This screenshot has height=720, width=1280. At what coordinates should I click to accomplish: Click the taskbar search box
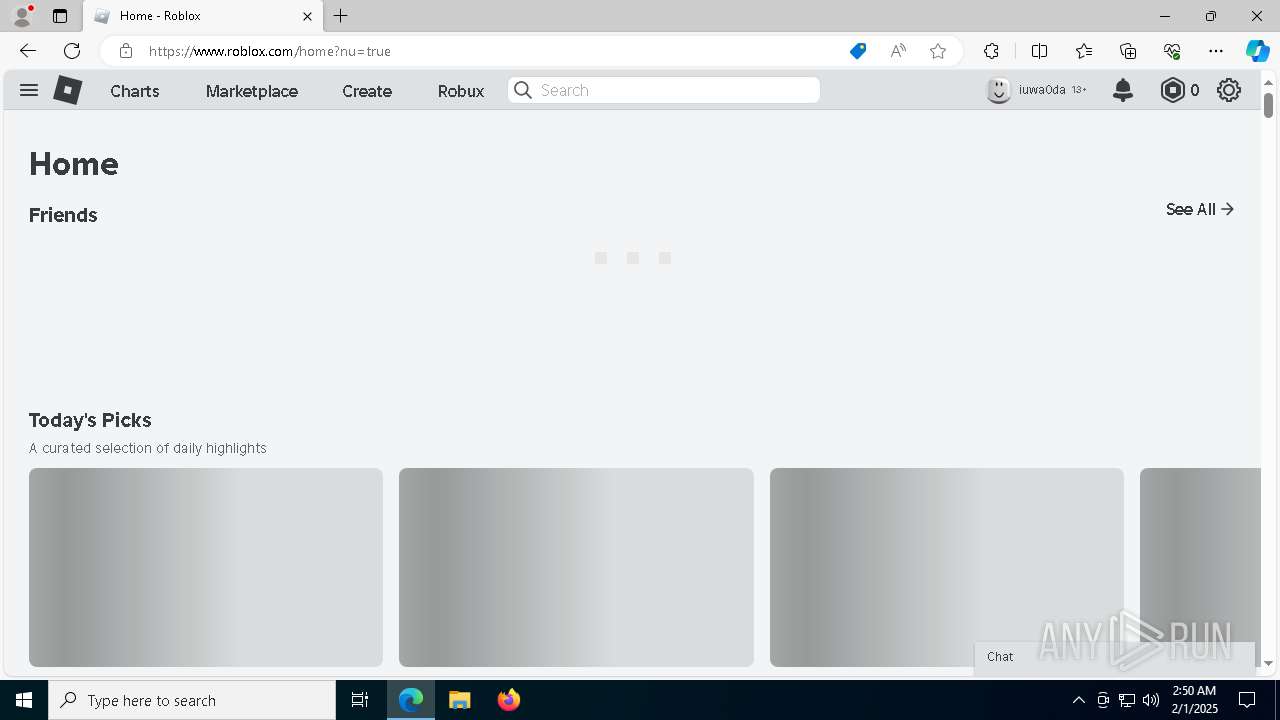[192, 700]
